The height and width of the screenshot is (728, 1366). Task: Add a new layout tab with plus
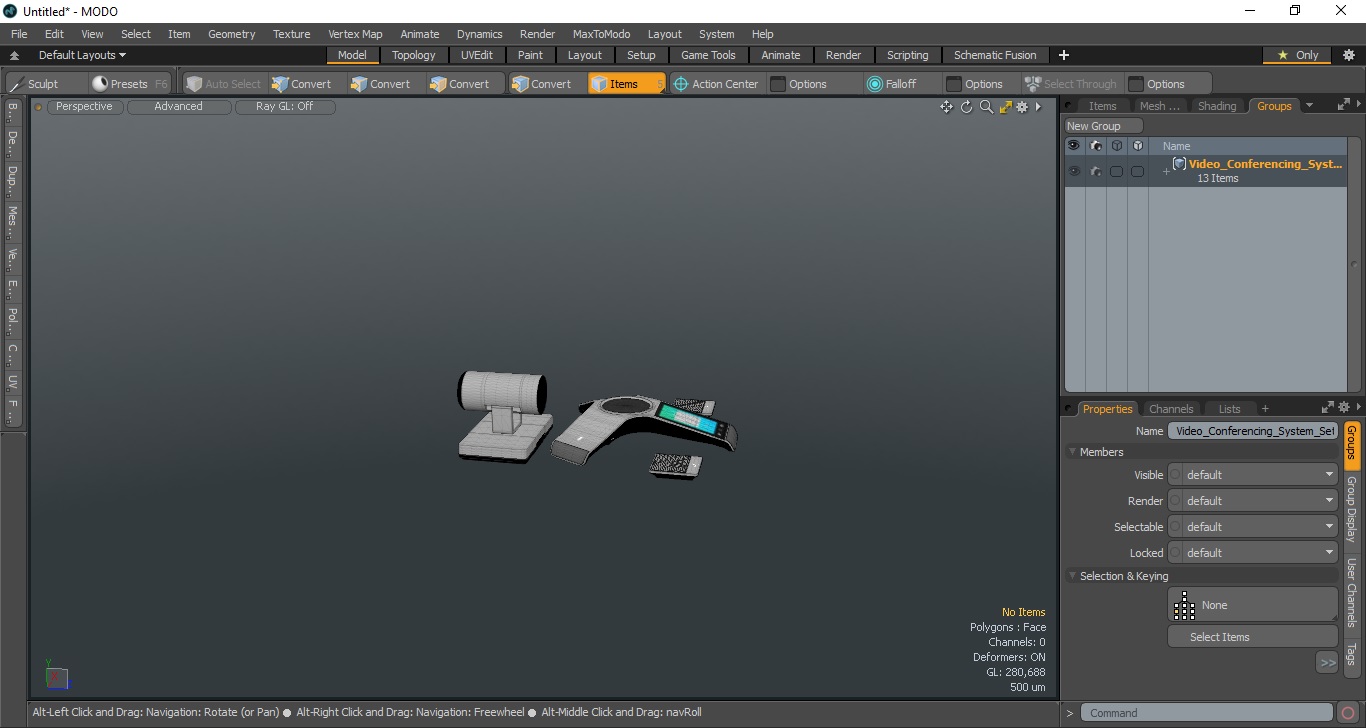pyautogui.click(x=1064, y=55)
